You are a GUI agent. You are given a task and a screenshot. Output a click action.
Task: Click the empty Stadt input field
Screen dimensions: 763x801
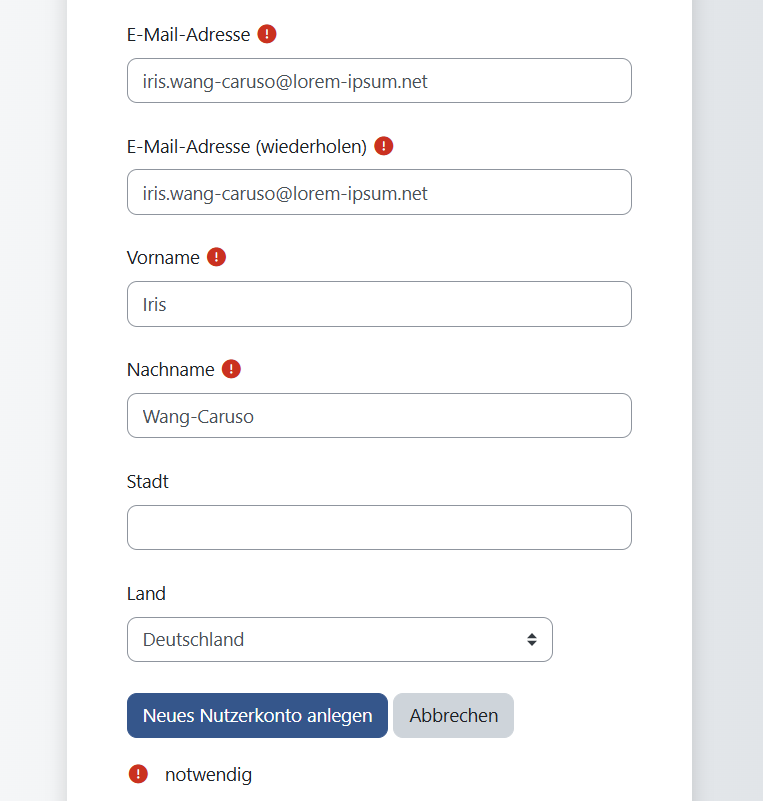pos(379,527)
